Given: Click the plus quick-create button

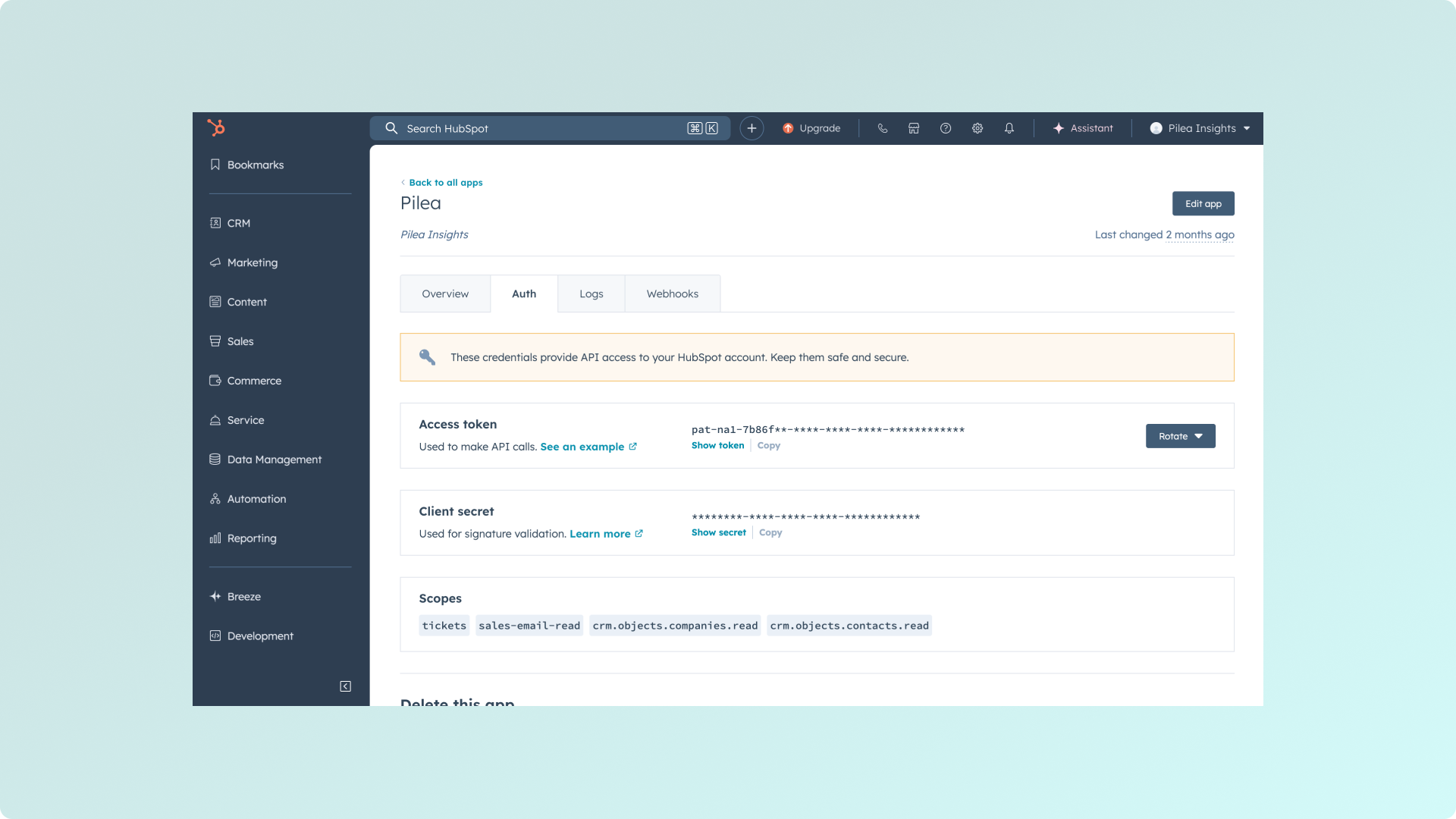Looking at the screenshot, I should pyautogui.click(x=752, y=128).
